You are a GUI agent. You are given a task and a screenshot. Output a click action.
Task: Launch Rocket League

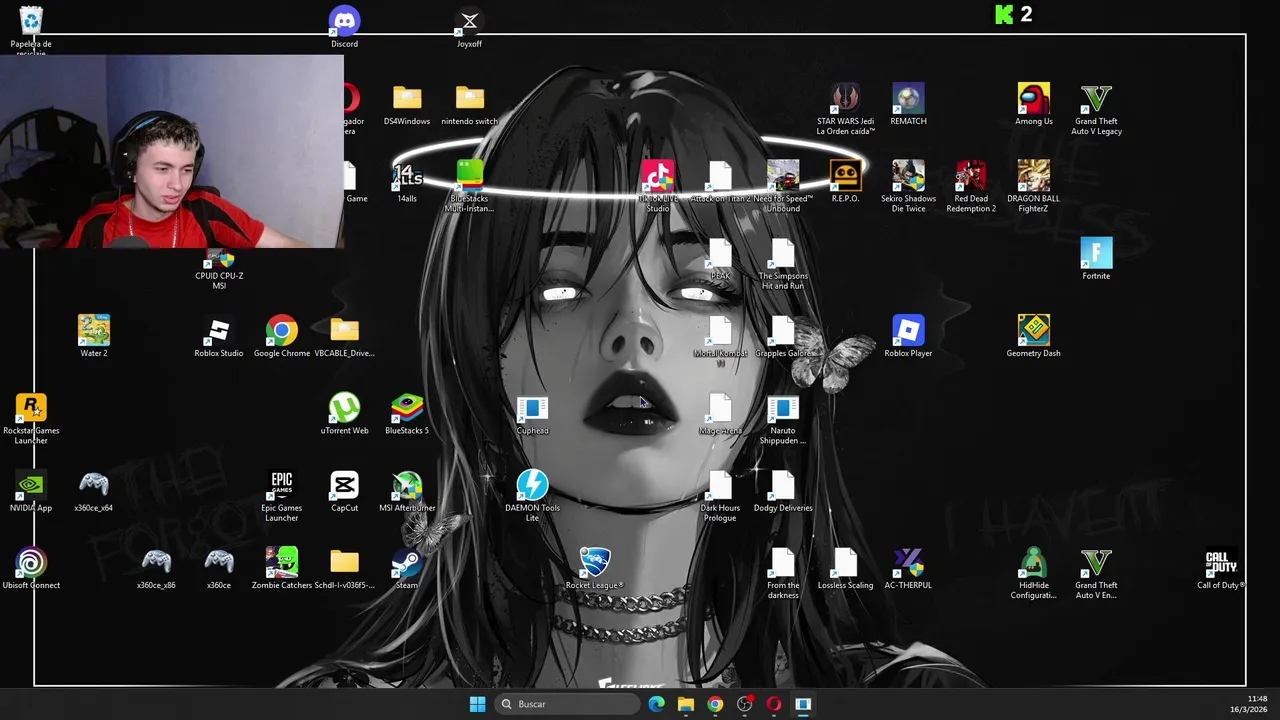tap(595, 568)
